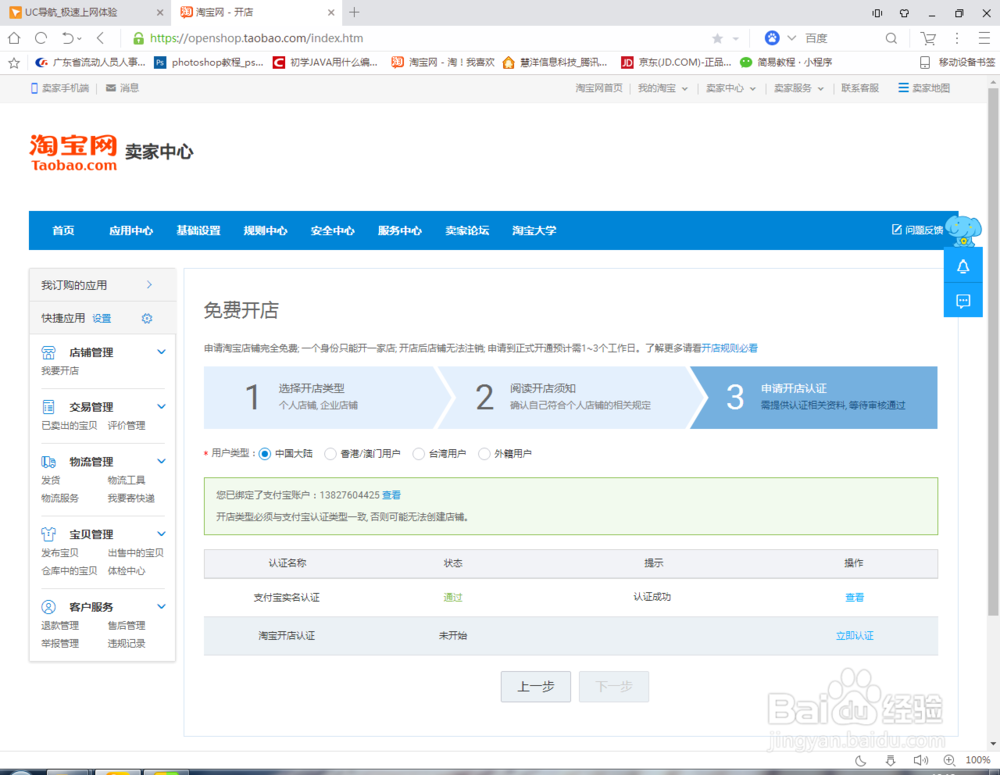Screen dimensions: 1000x775
Task: Open 移动设备书签 mobile bookmarks
Action: pyautogui.click(x=957, y=63)
